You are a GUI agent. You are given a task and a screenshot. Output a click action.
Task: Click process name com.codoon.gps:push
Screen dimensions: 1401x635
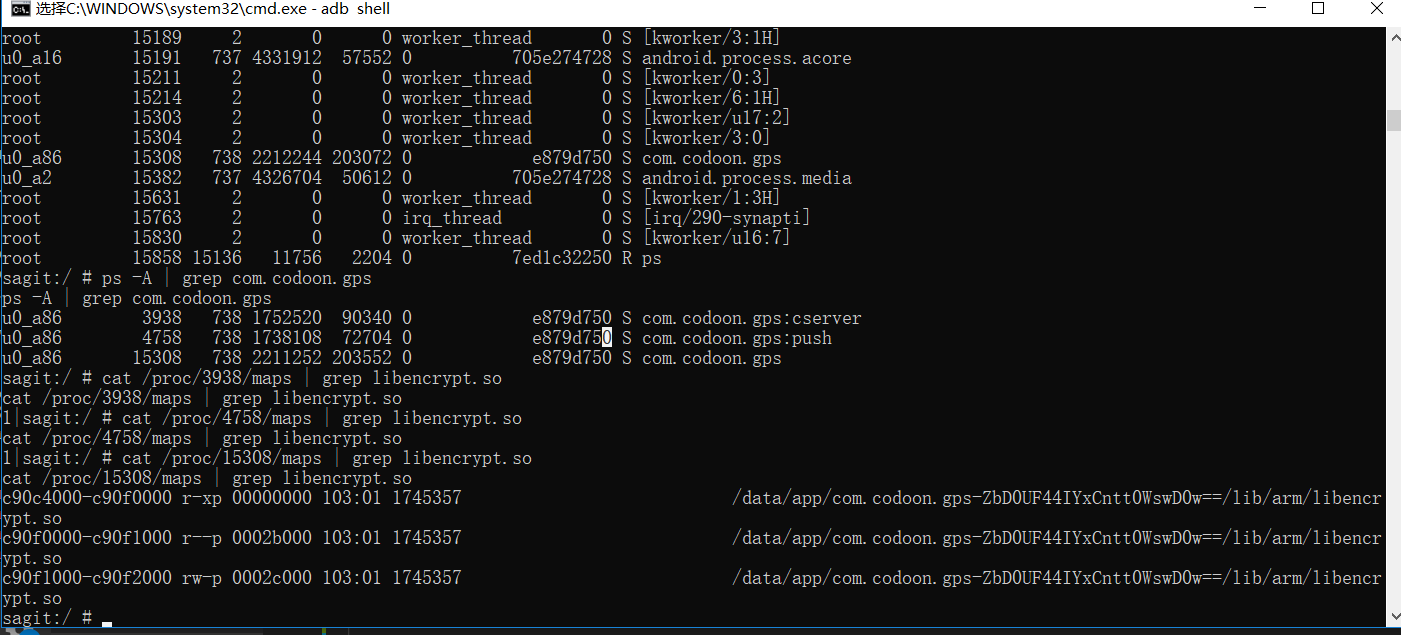tap(736, 338)
